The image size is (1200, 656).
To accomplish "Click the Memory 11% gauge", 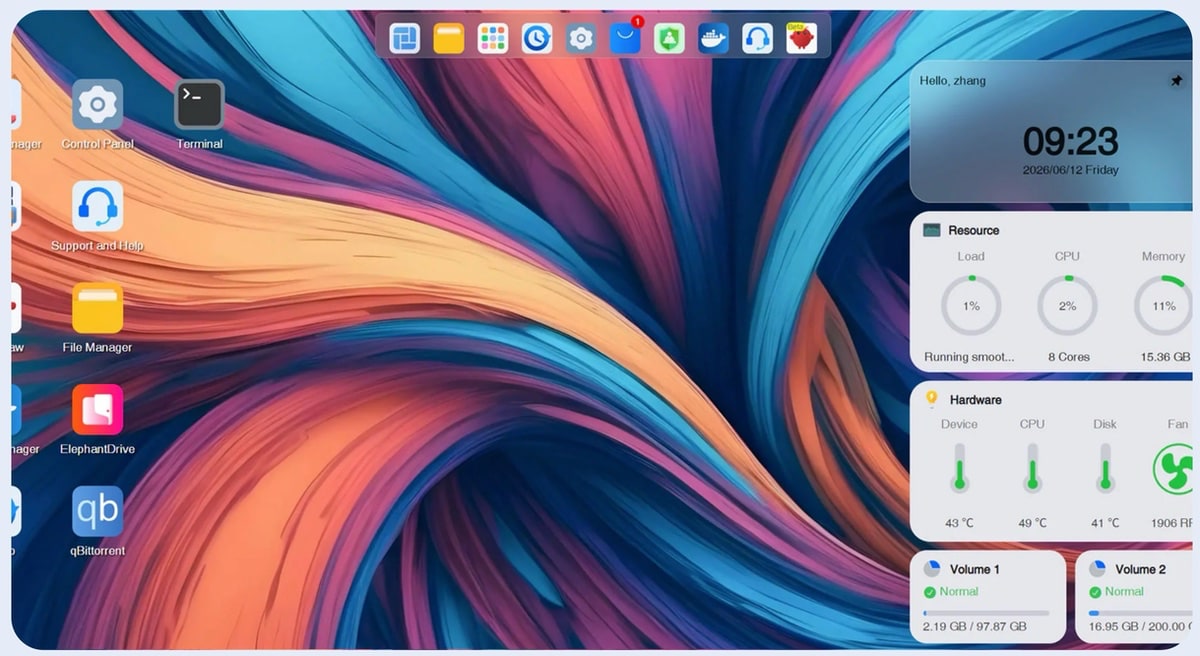I will pos(1164,306).
